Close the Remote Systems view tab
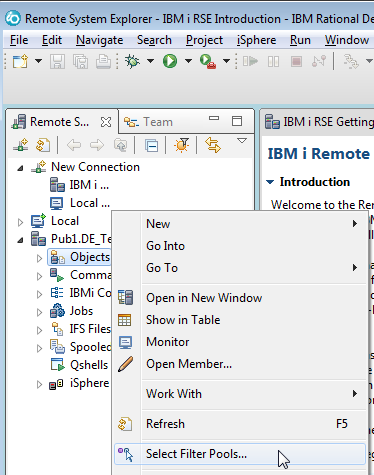Screen dimensions: 374x475 (x=106, y=122)
